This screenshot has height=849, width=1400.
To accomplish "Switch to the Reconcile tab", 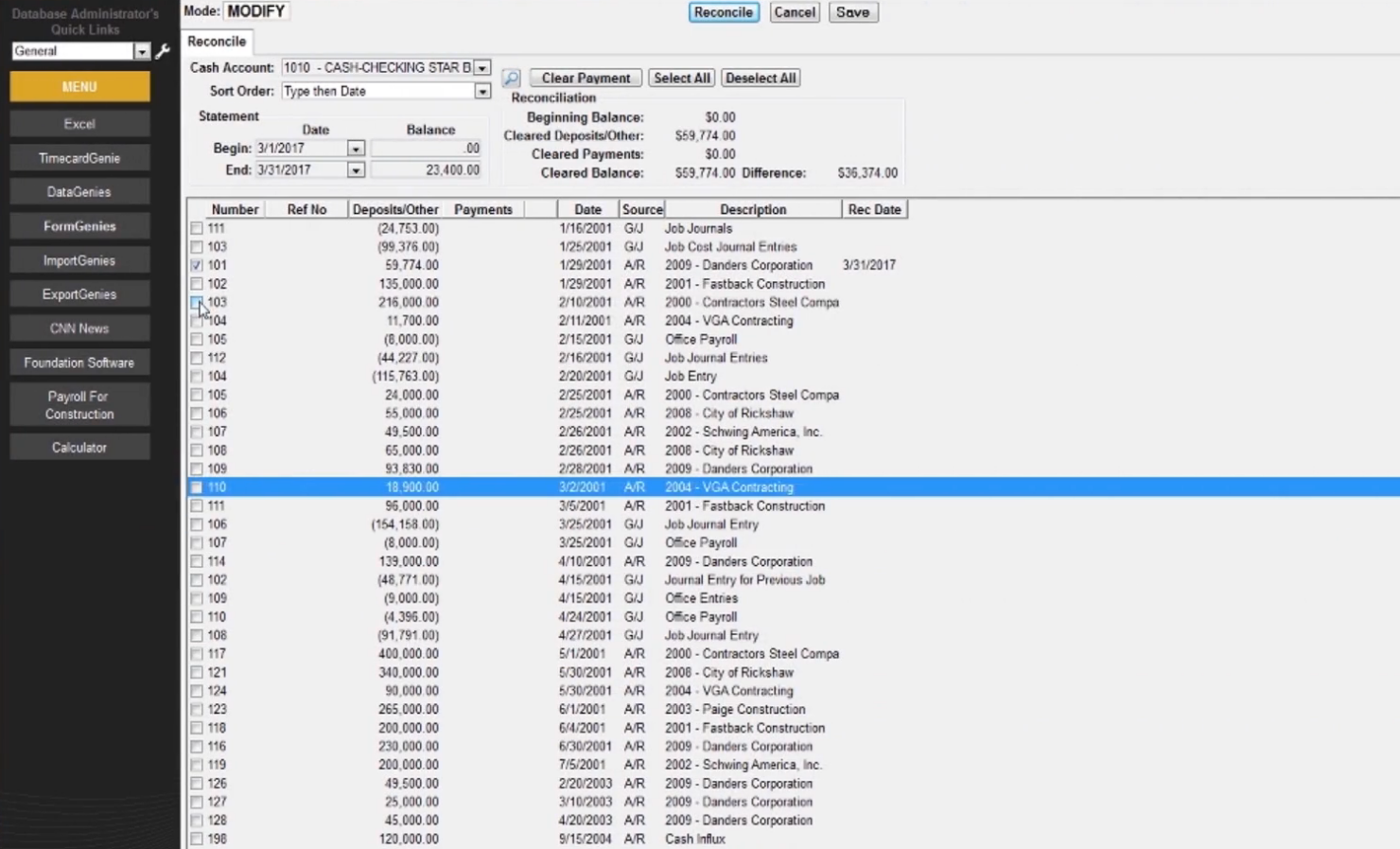I will point(217,42).
